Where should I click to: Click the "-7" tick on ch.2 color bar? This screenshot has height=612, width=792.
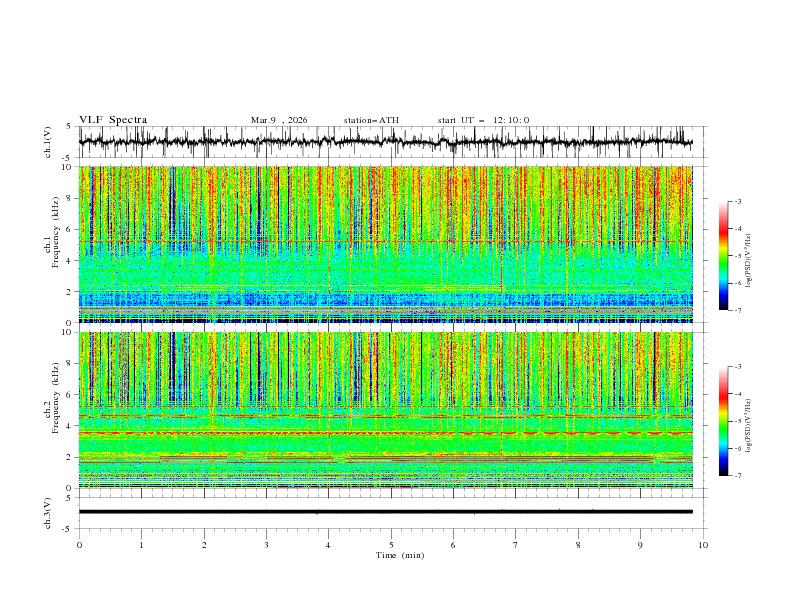pos(738,476)
